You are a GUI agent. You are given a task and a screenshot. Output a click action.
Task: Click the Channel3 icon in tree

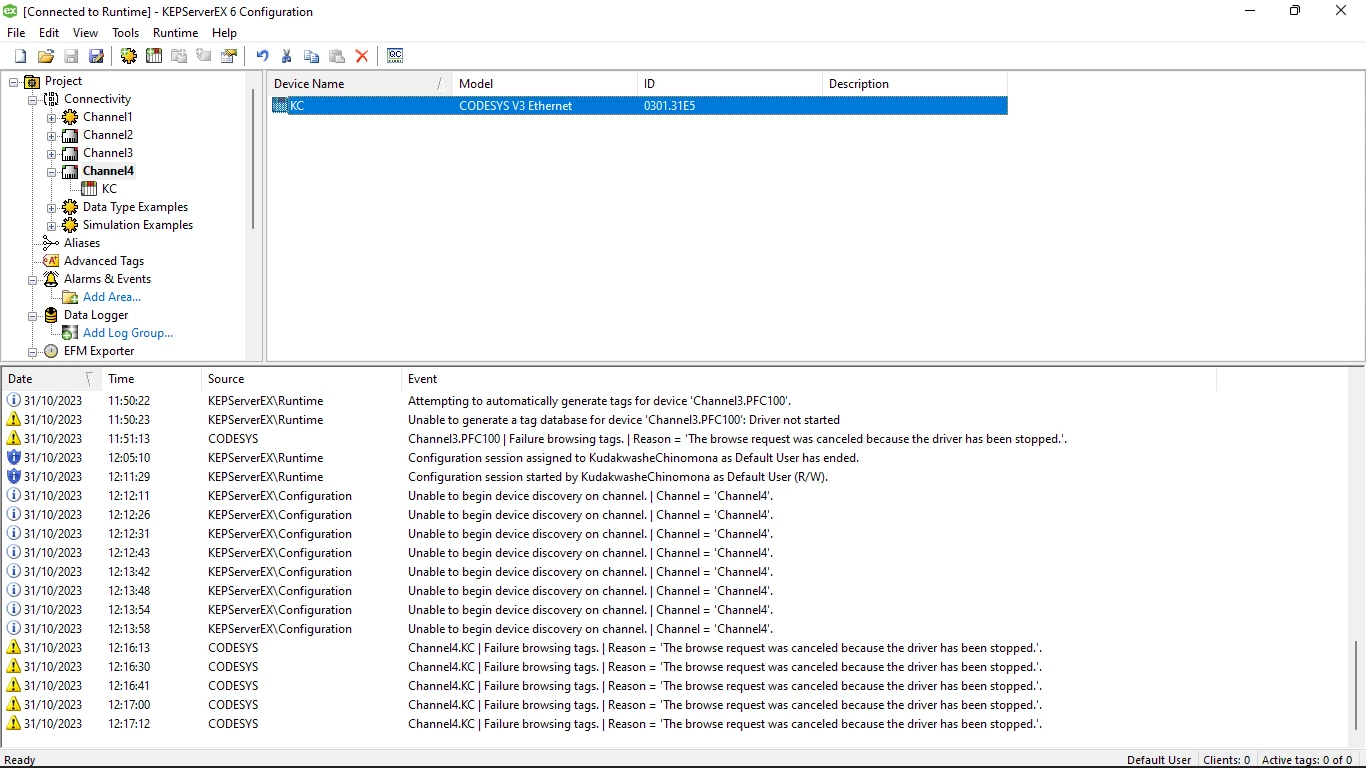click(70, 153)
